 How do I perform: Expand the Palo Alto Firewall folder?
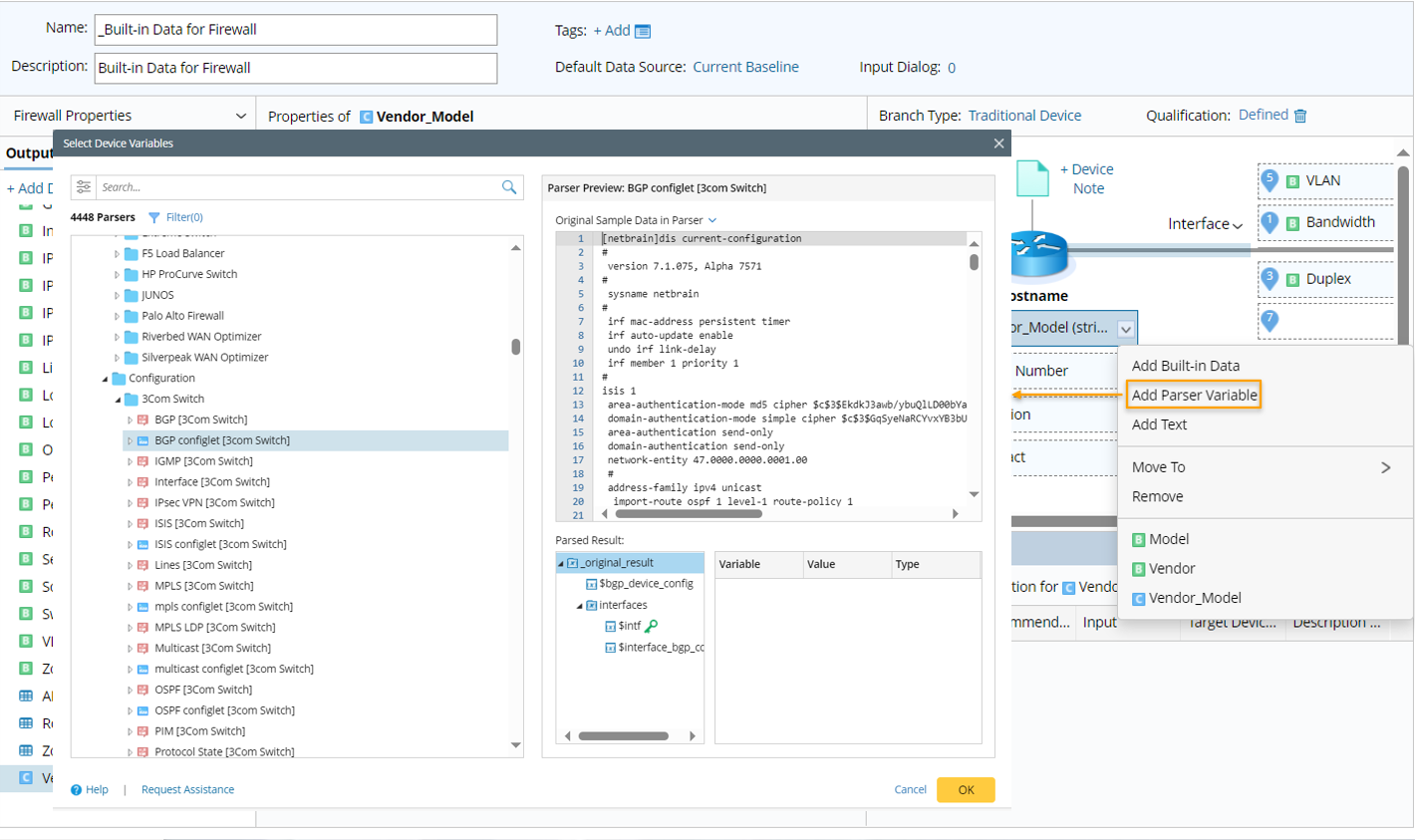(x=117, y=316)
